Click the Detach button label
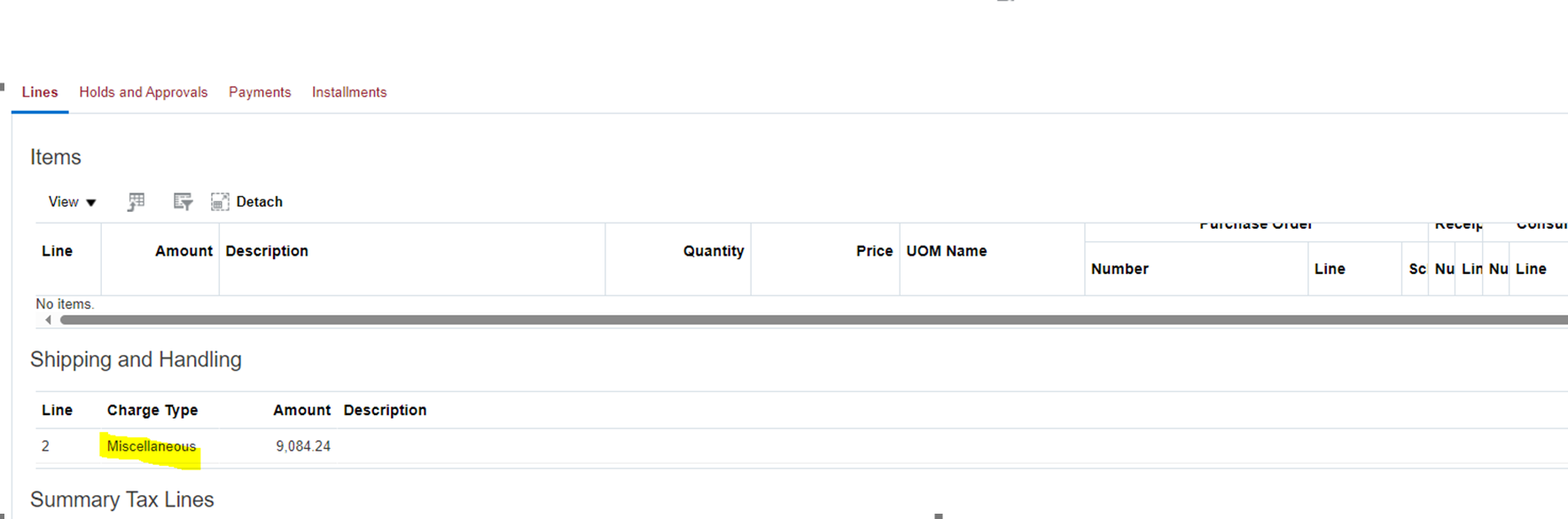This screenshot has height=519, width=1568. click(260, 202)
